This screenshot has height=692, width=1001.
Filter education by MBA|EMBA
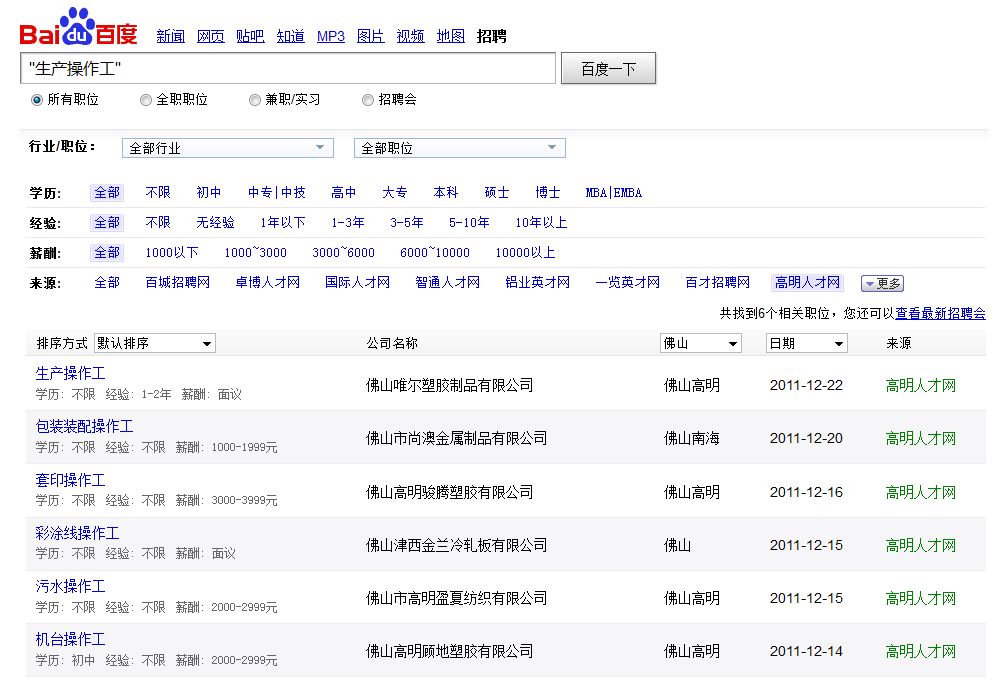[x=614, y=193]
